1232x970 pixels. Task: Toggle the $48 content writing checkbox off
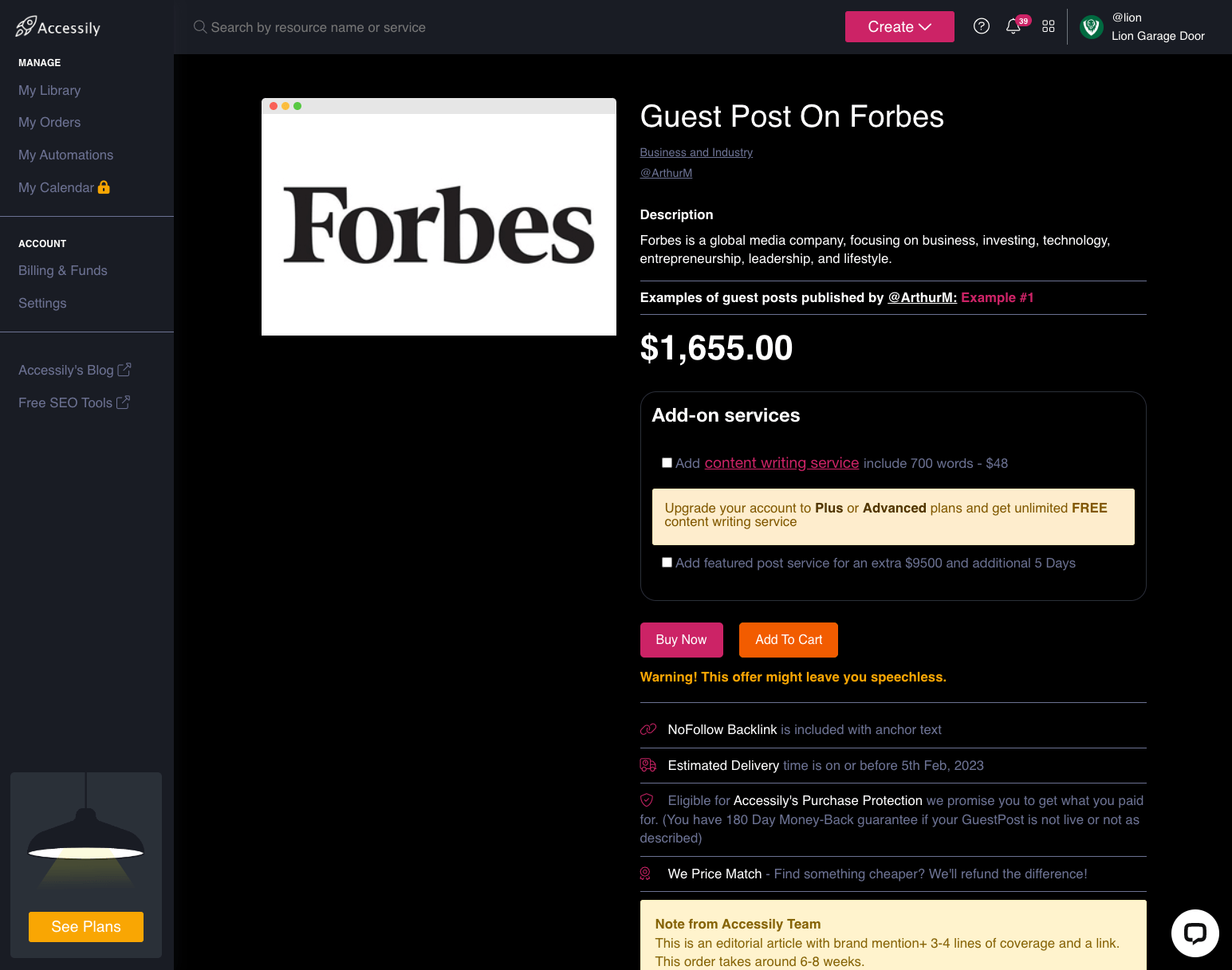(x=667, y=462)
